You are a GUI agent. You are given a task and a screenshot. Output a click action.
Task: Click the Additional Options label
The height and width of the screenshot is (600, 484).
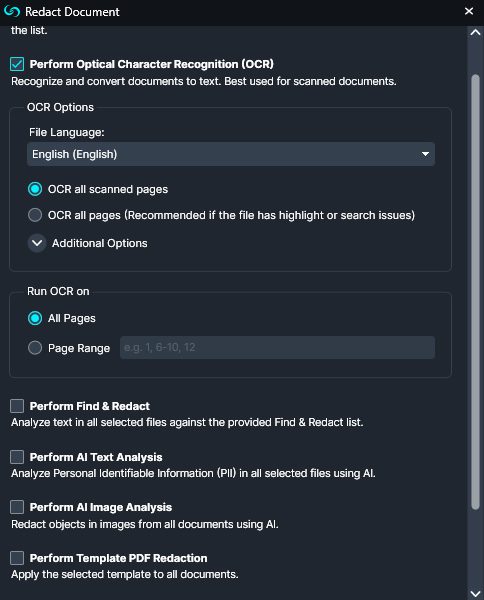pos(99,243)
